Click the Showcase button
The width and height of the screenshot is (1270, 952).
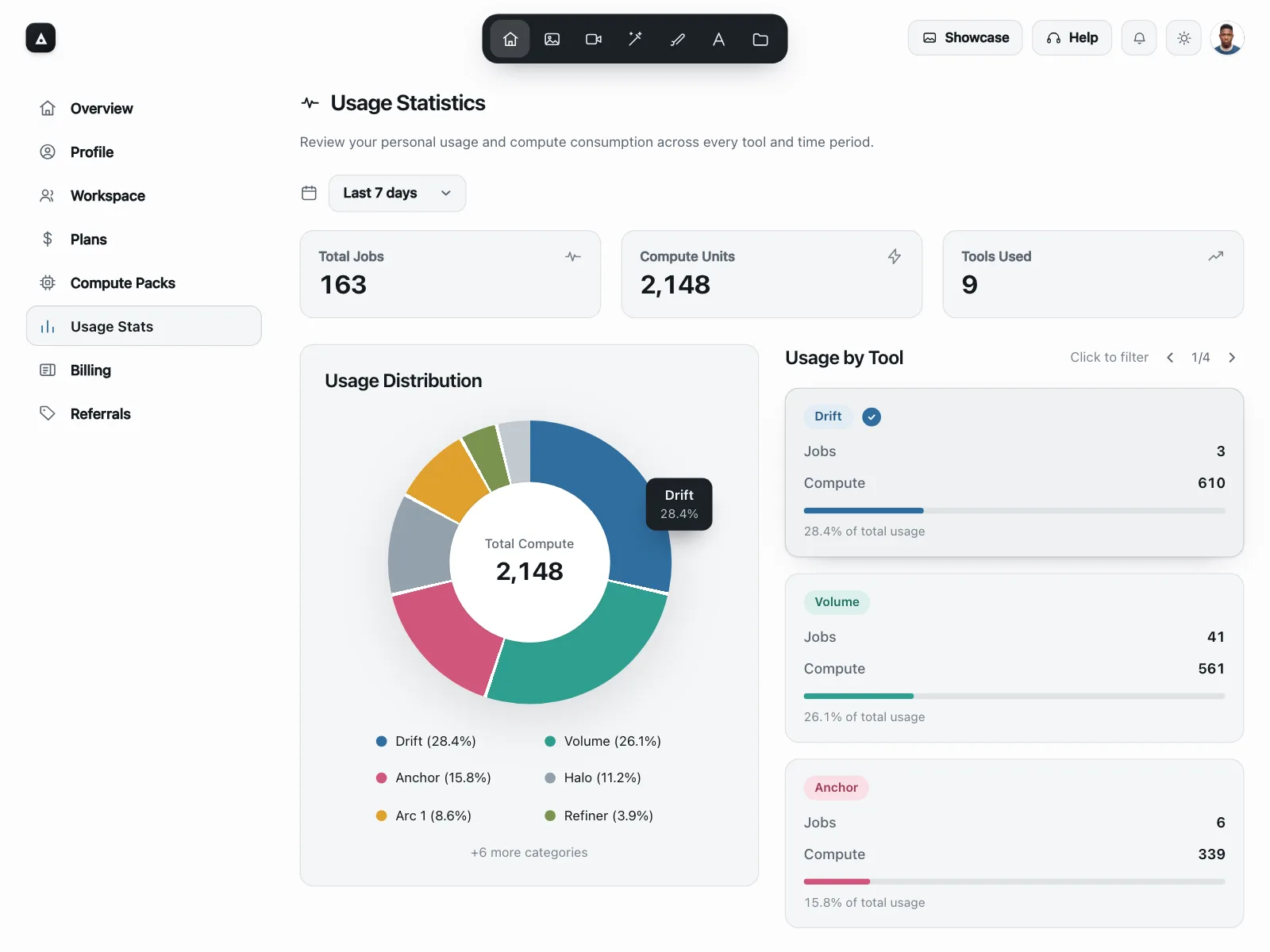[x=965, y=38]
